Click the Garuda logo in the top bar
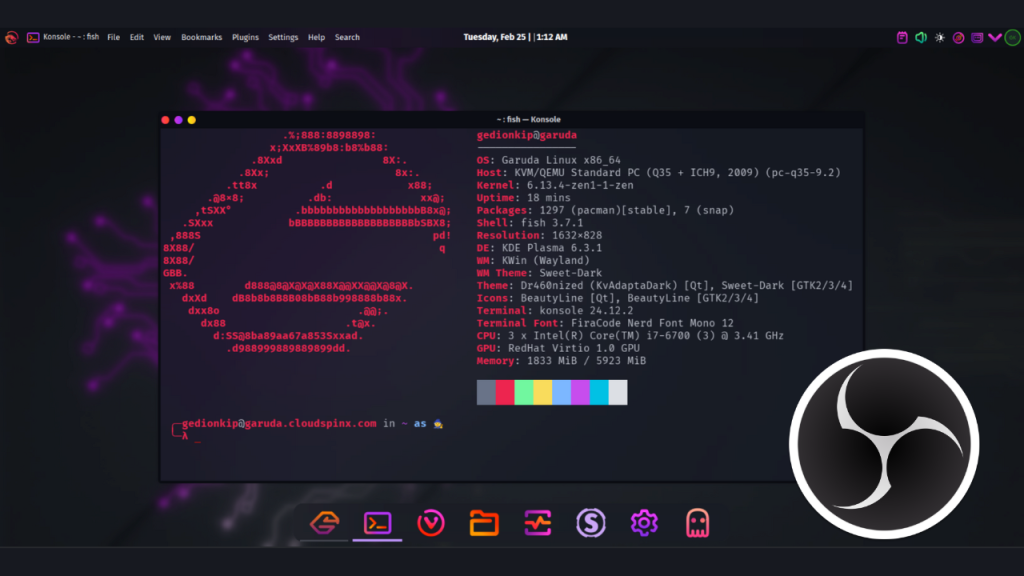The height and width of the screenshot is (576, 1024). tap(11, 37)
